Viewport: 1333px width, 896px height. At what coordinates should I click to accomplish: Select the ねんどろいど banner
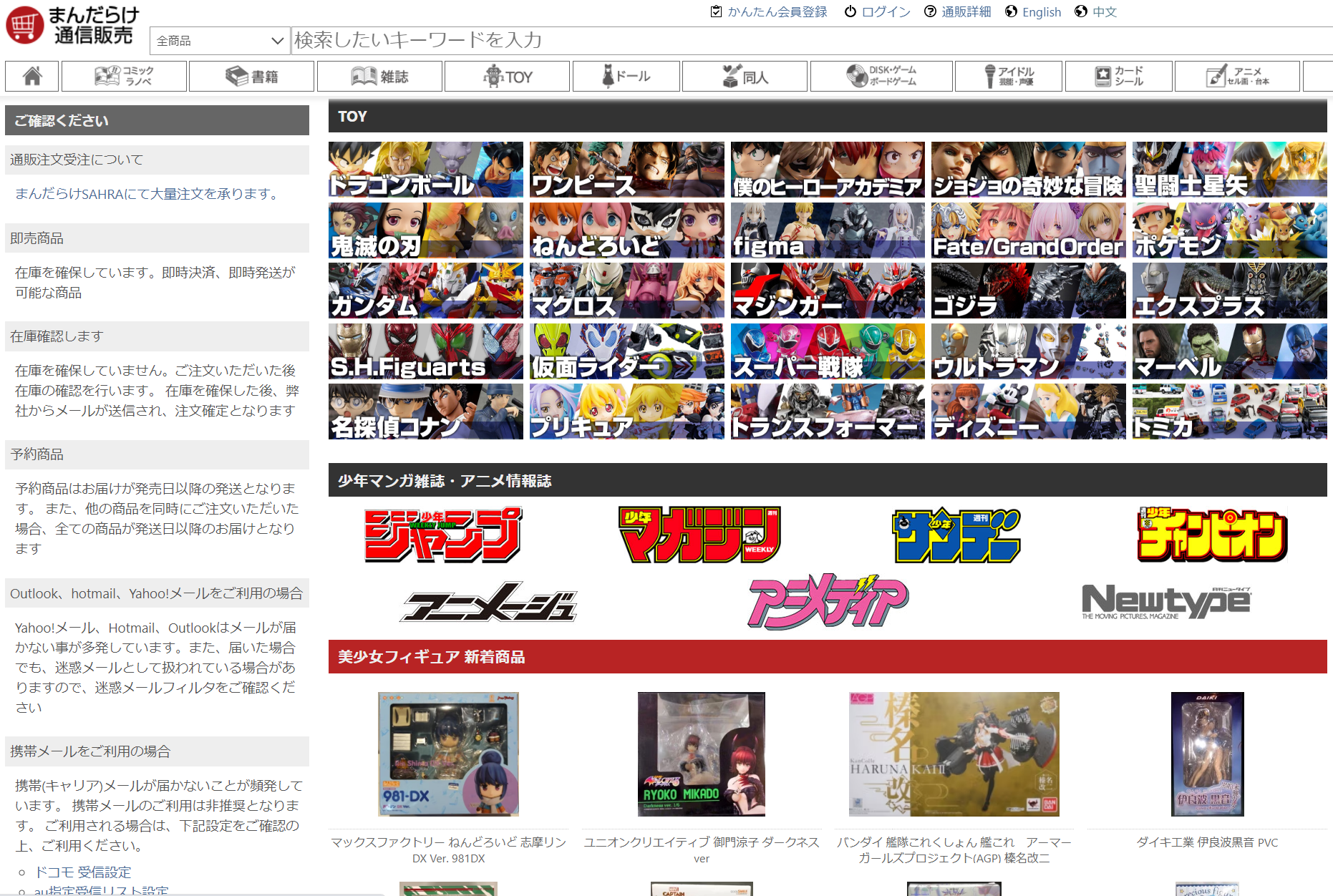point(627,230)
